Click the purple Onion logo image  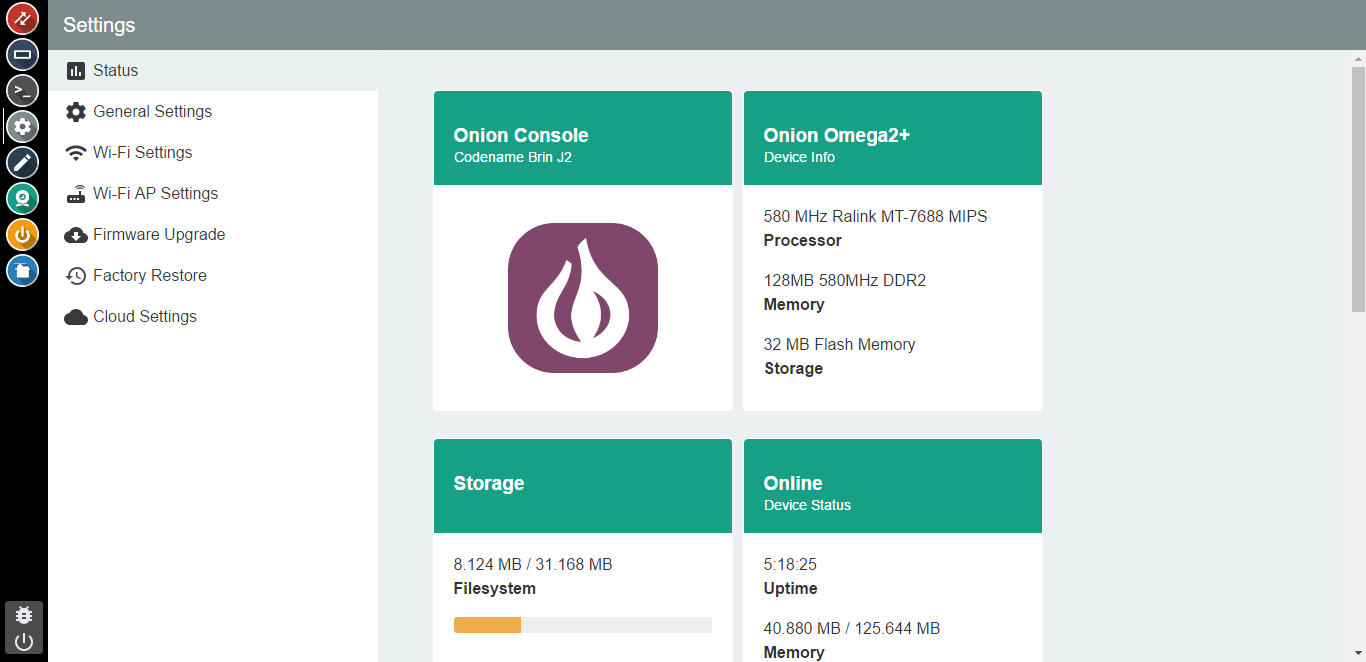tap(583, 298)
